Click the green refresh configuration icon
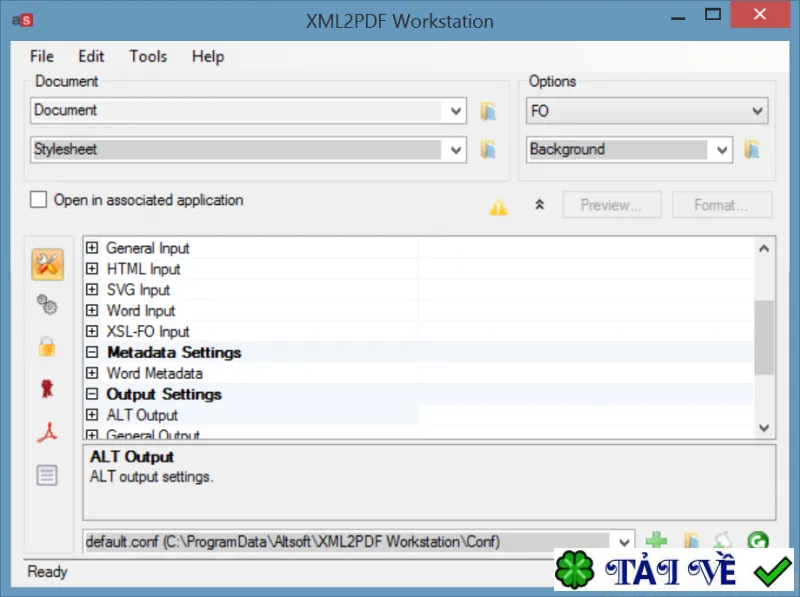 [758, 540]
